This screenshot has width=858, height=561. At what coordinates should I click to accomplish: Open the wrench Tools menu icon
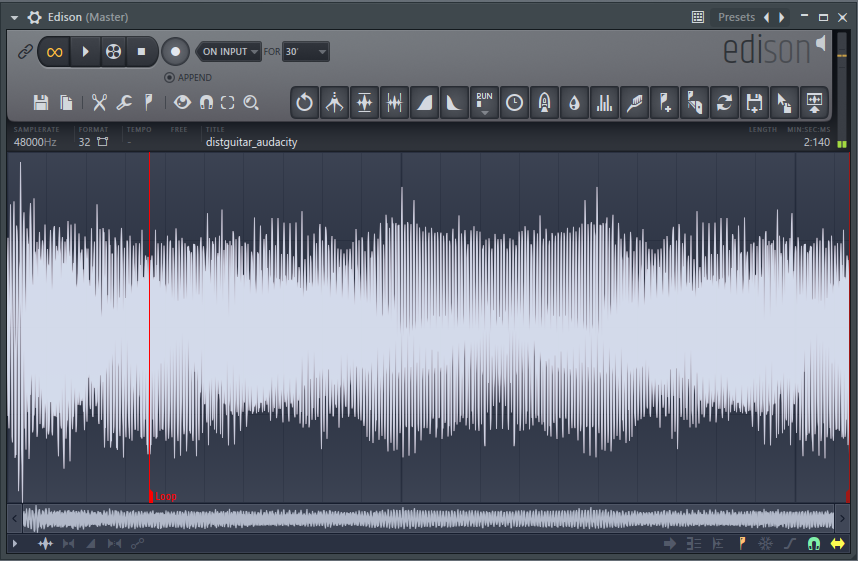pos(124,102)
